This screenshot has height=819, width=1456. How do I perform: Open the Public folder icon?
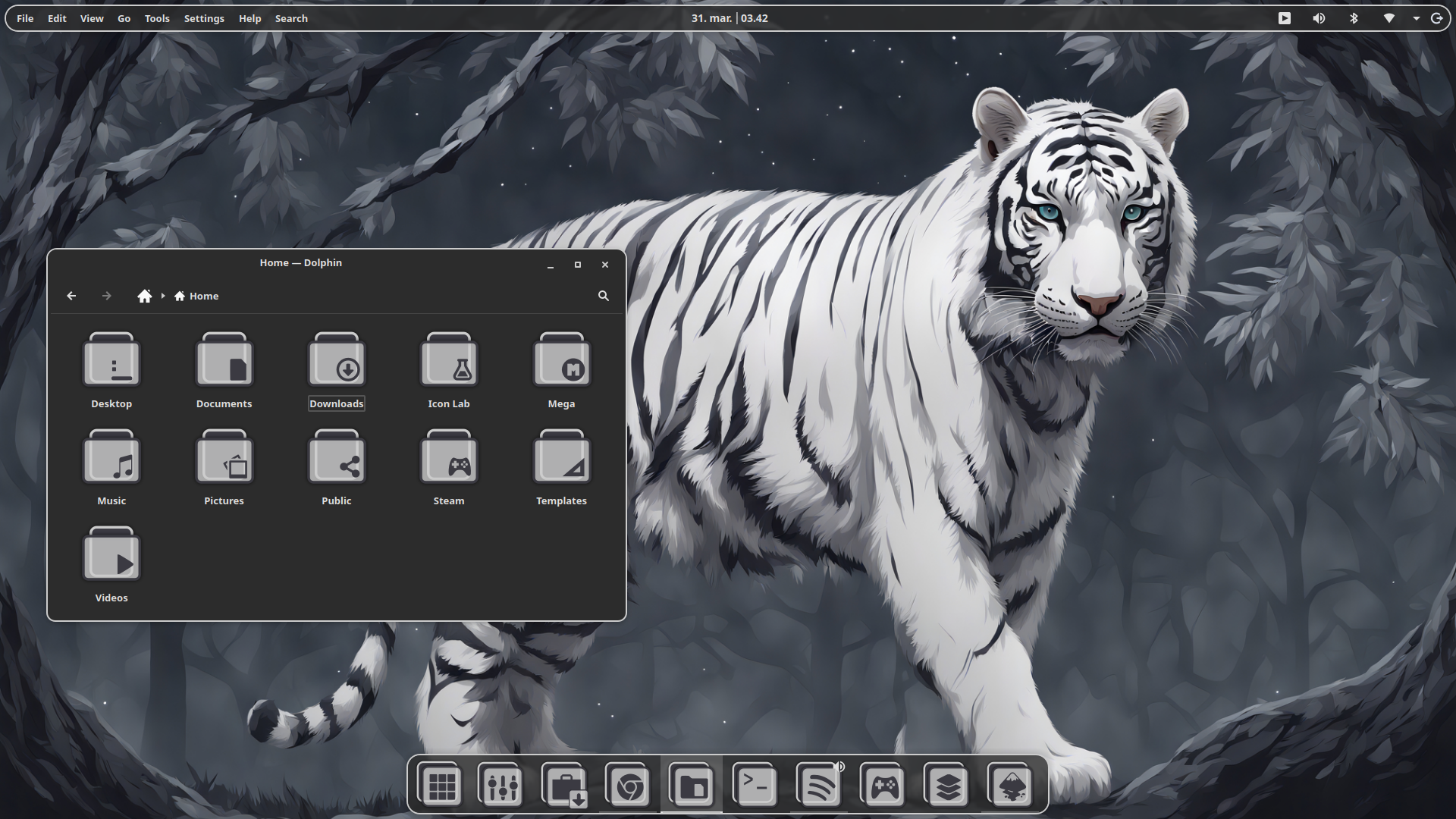[337, 457]
